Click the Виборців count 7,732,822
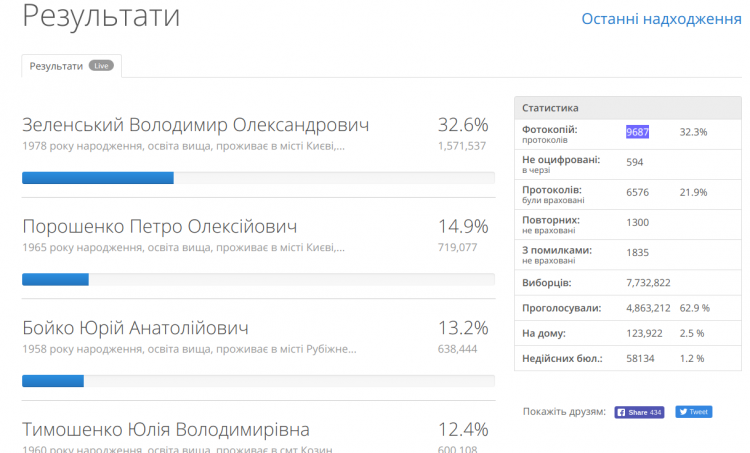Viewport: 750px width, 453px height. (648, 282)
